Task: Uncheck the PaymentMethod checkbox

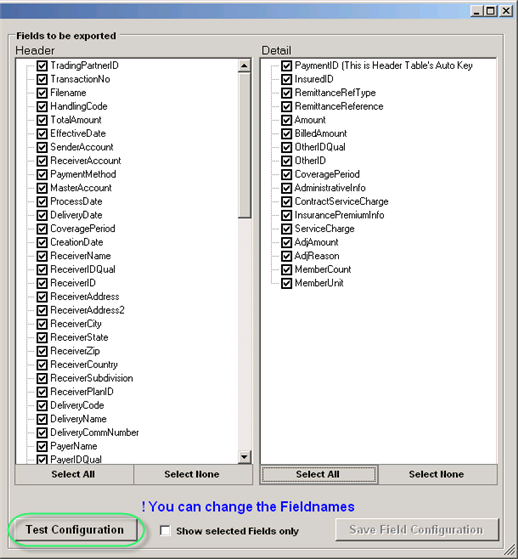Action: pyautogui.click(x=42, y=174)
